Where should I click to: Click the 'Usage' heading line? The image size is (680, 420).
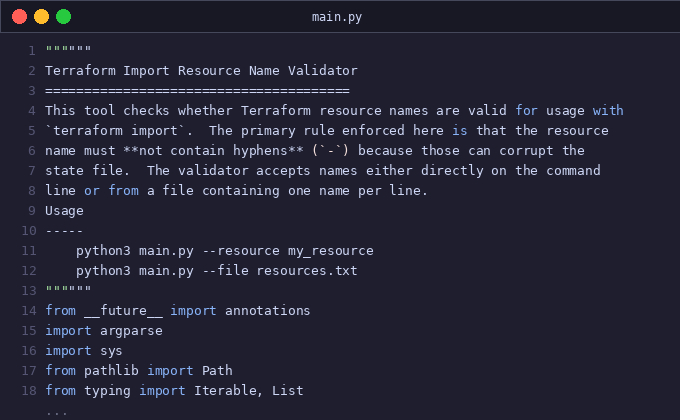tap(64, 211)
